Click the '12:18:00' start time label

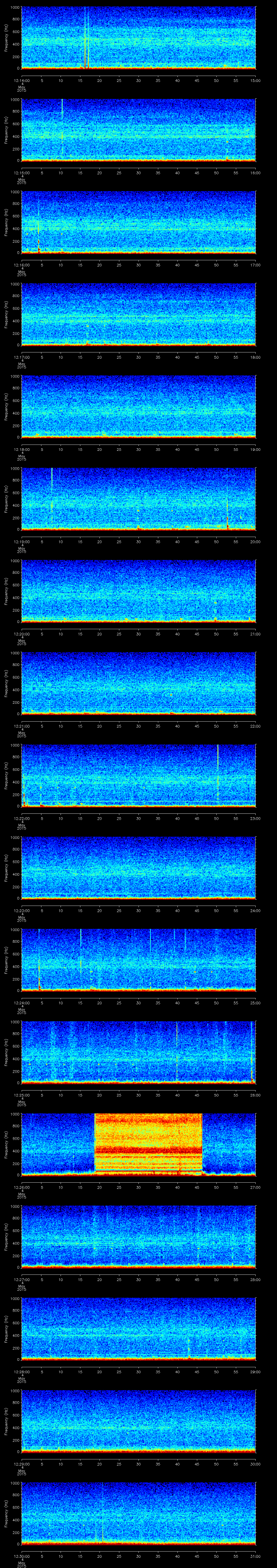pyautogui.click(x=21, y=449)
